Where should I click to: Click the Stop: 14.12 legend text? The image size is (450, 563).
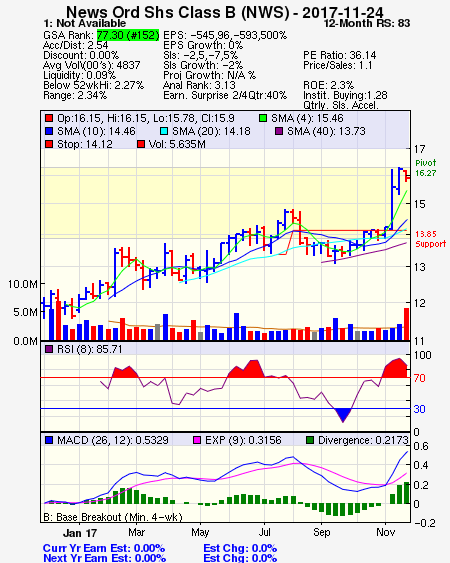[x=85, y=144]
